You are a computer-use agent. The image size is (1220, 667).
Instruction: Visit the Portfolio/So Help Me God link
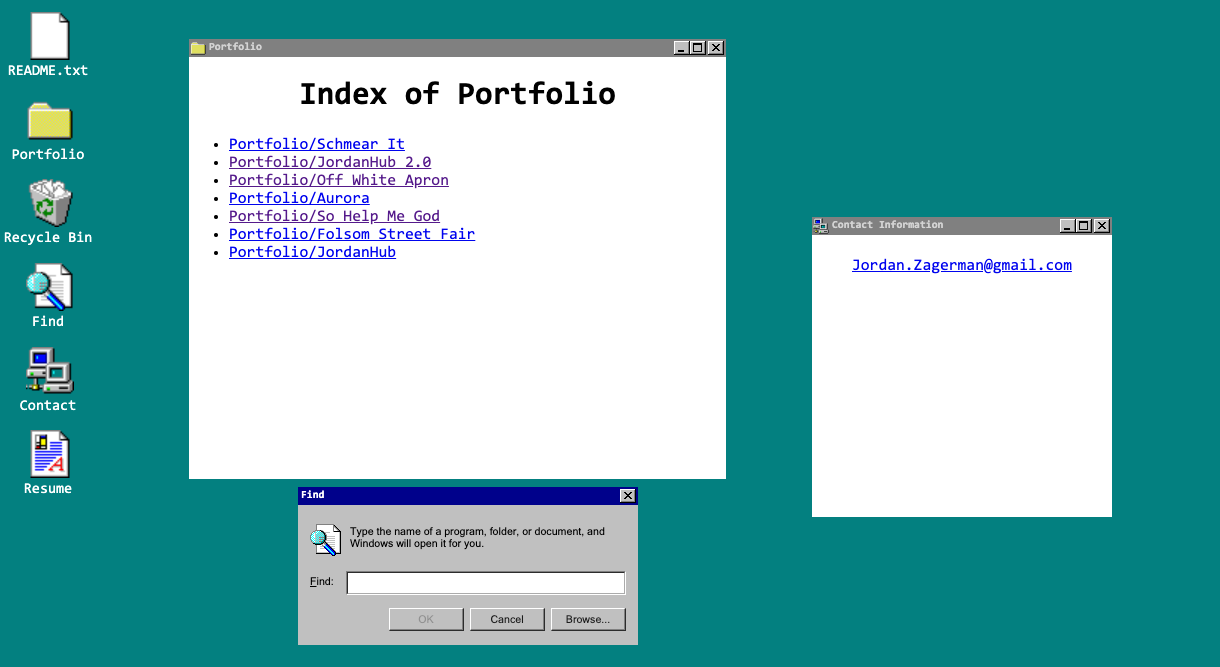point(334,216)
